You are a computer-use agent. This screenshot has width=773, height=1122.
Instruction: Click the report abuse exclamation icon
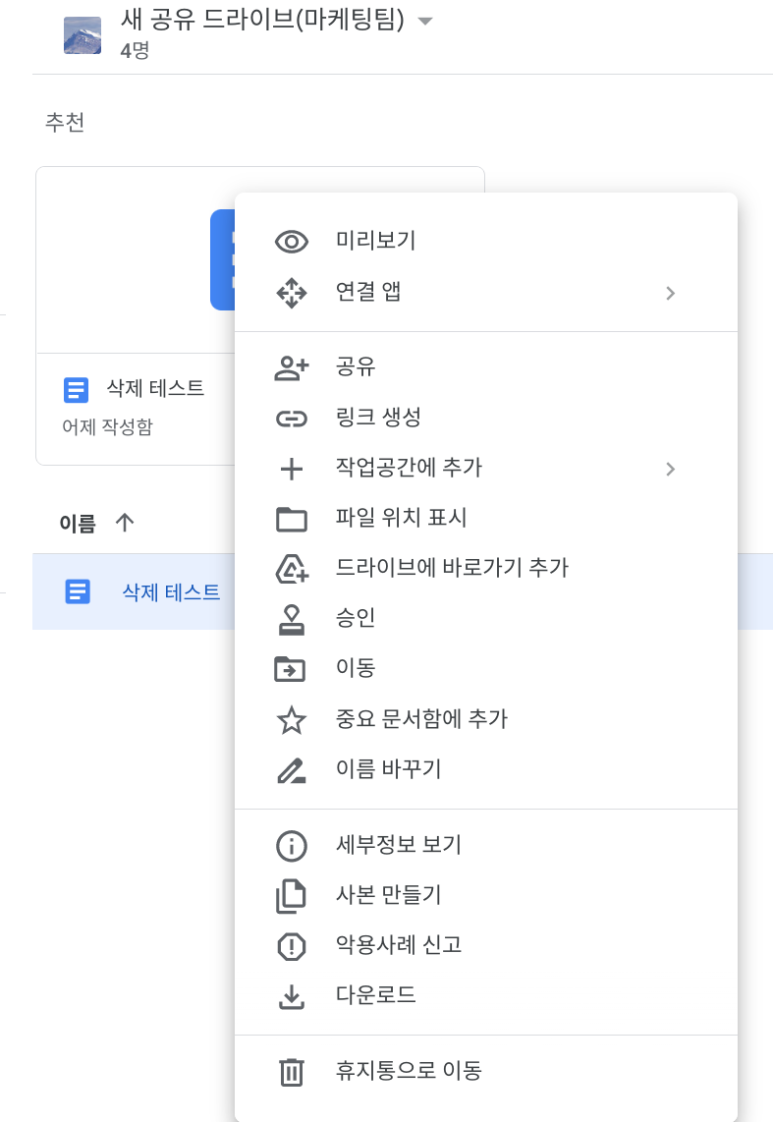tap(291, 947)
